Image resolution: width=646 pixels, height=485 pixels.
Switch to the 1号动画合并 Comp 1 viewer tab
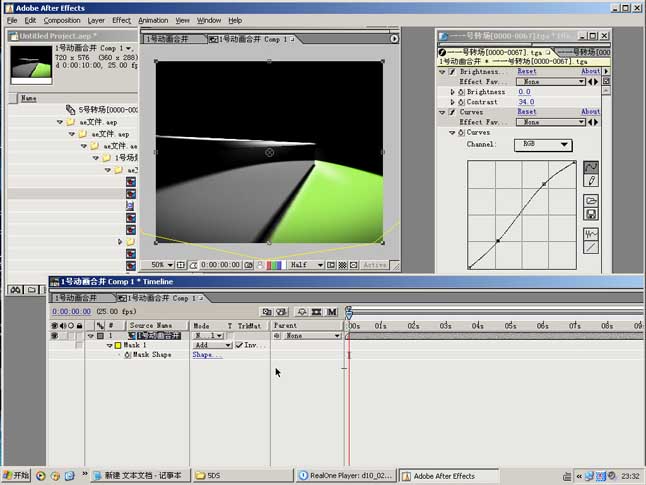(x=252, y=39)
